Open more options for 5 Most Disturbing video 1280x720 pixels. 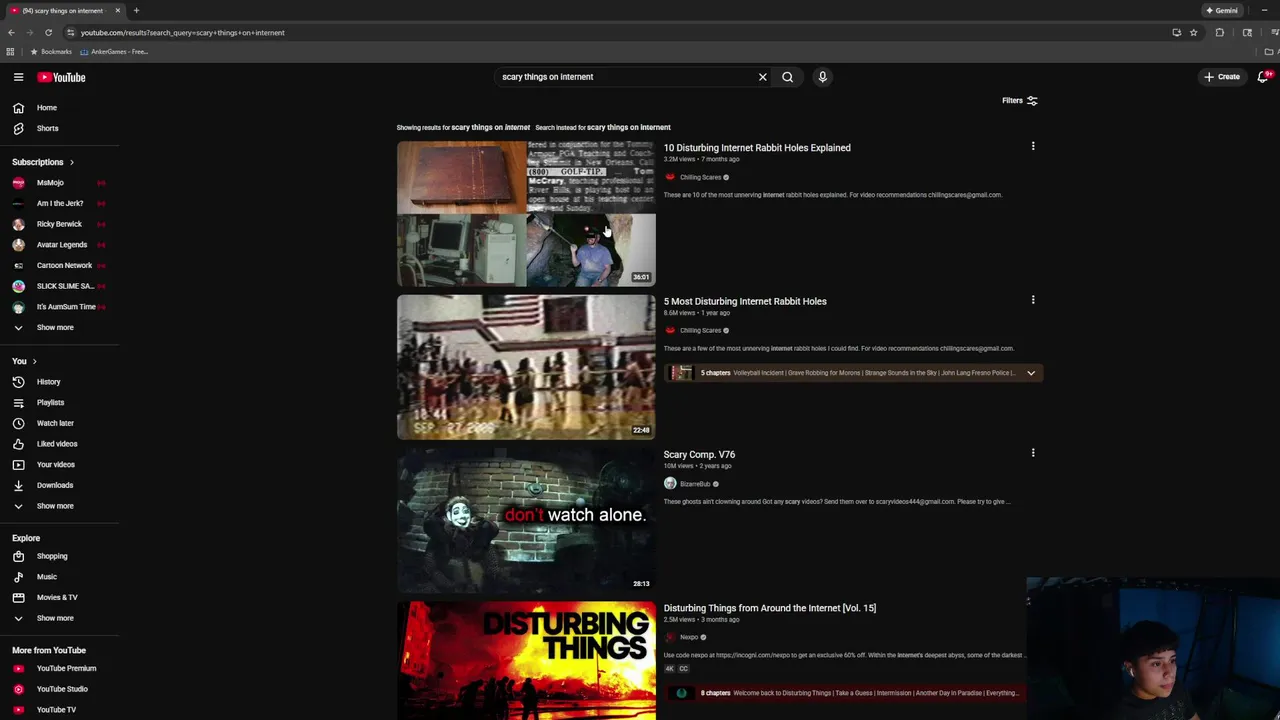tap(1033, 300)
